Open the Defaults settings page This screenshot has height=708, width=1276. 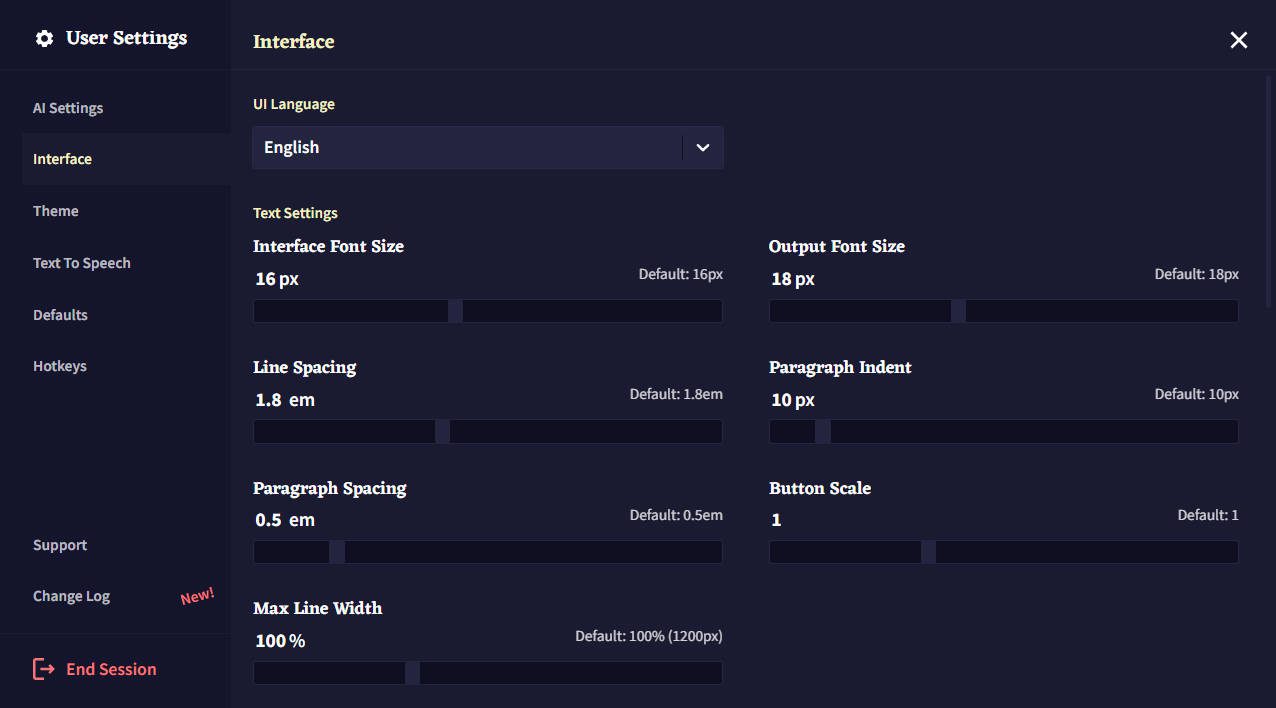pyautogui.click(x=60, y=314)
